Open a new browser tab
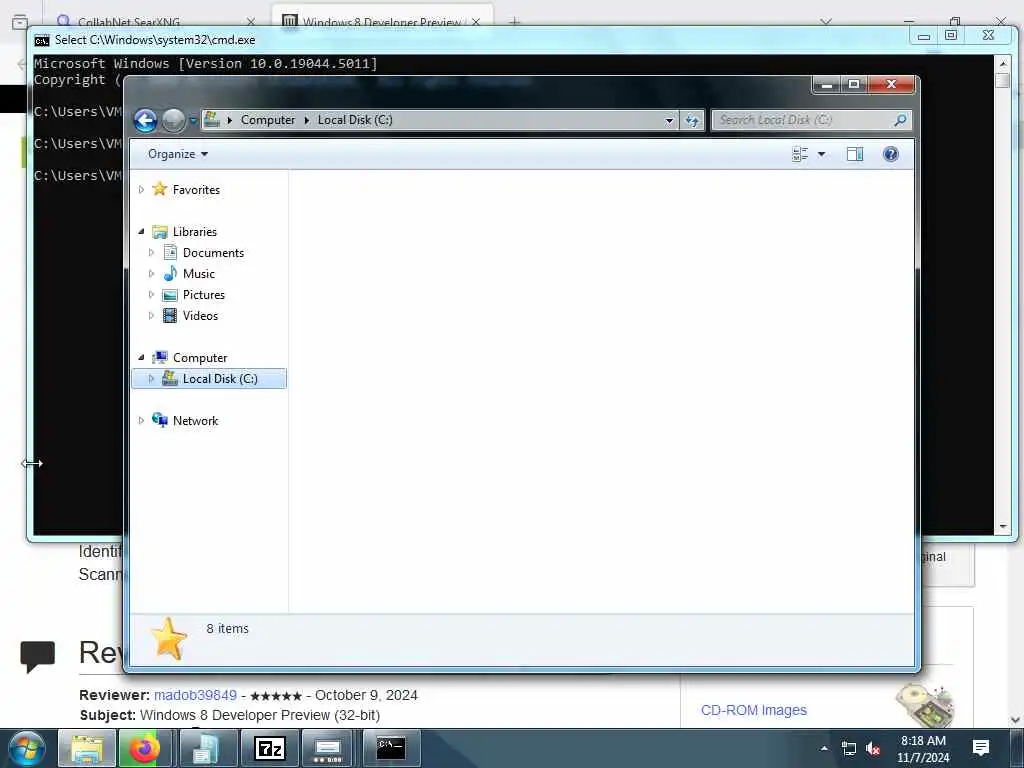The width and height of the screenshot is (1024, 768). coord(515,22)
